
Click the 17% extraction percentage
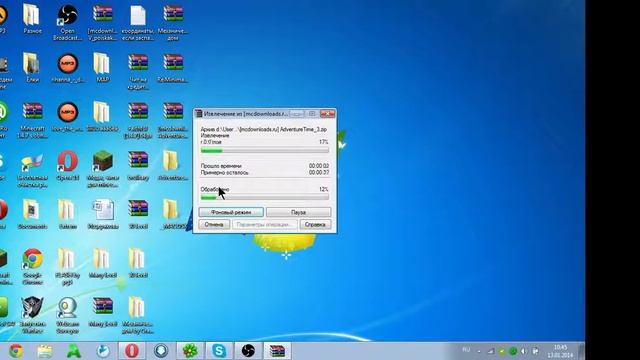click(x=324, y=142)
